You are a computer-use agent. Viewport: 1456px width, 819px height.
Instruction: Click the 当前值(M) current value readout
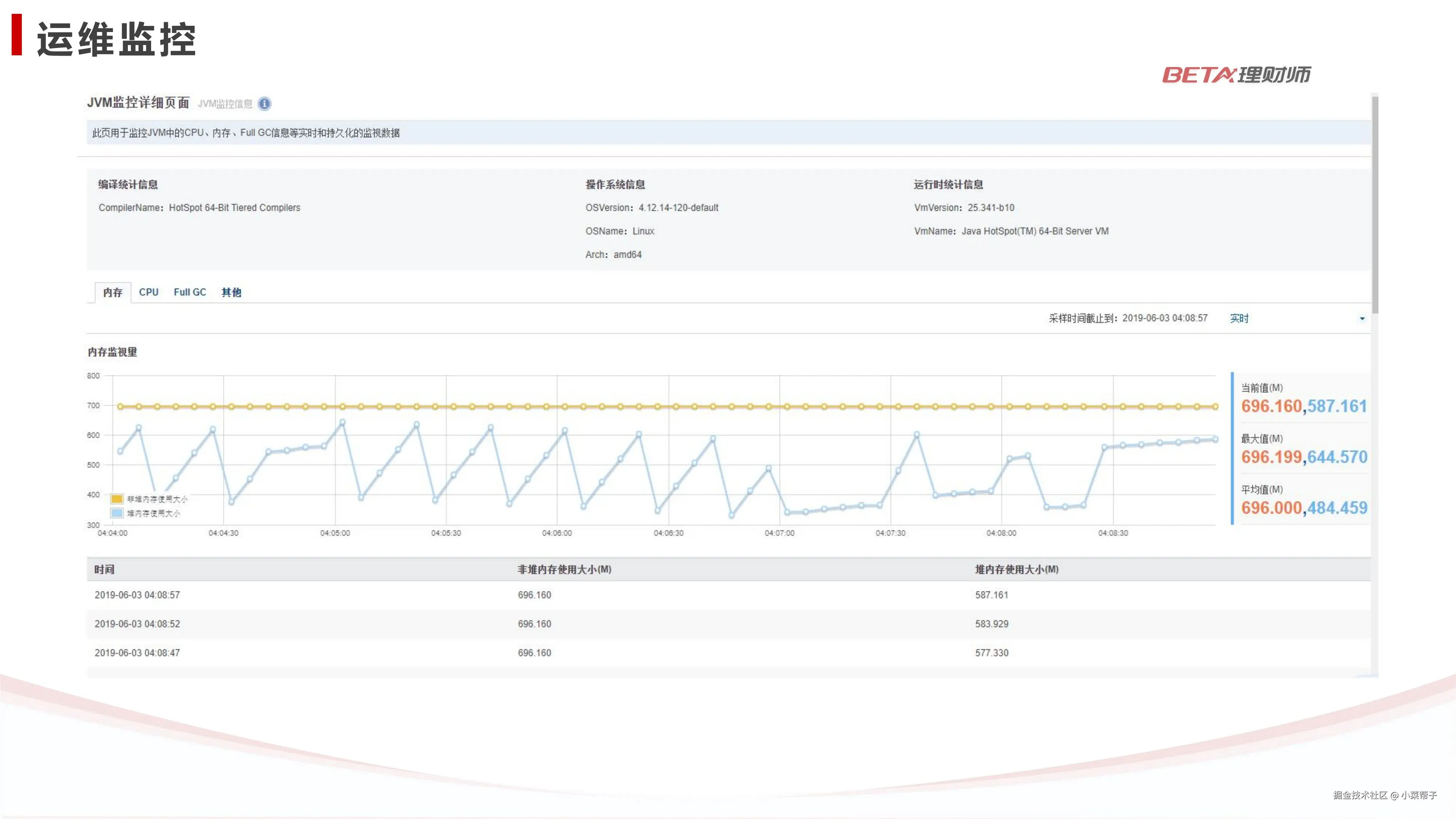point(1303,406)
